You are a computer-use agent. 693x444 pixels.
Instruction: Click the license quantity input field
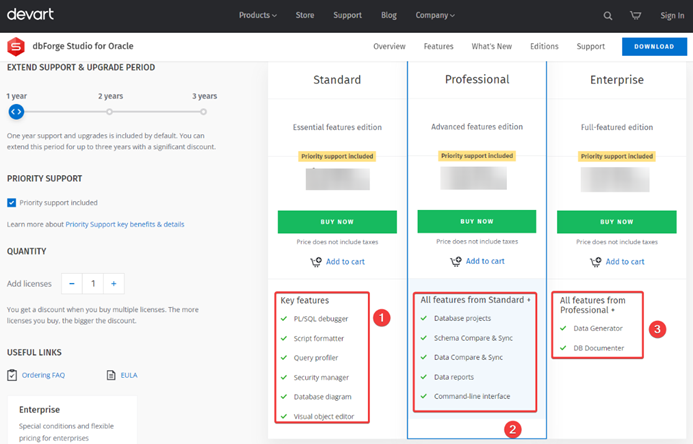[93, 283]
